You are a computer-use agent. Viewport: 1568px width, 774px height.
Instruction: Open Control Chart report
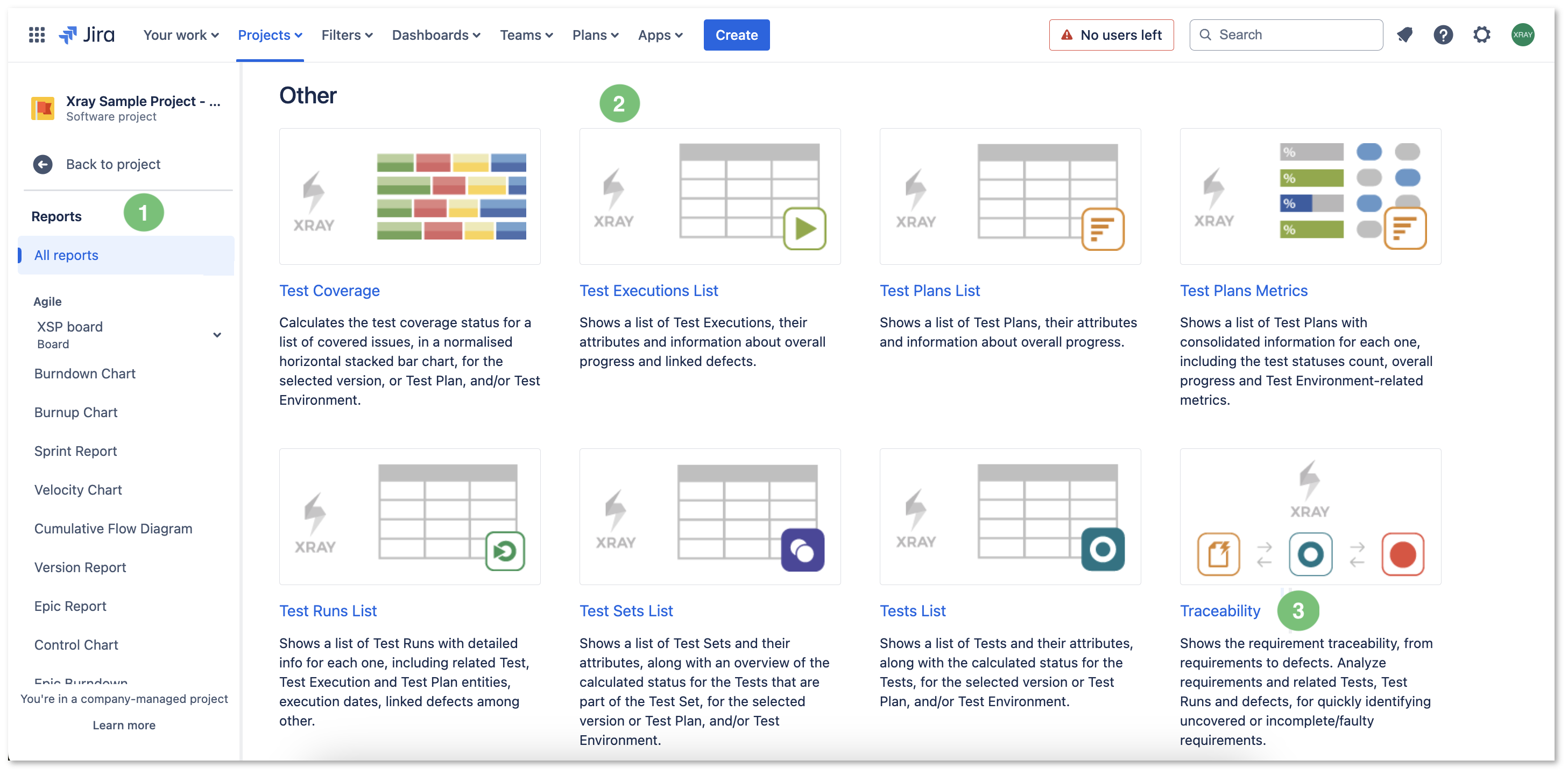pyautogui.click(x=76, y=645)
